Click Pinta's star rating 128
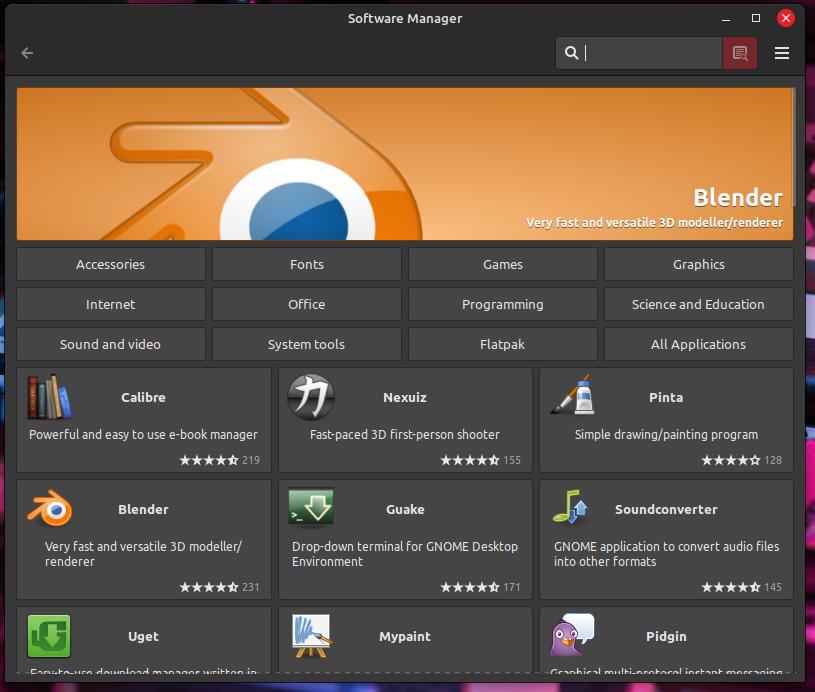The height and width of the screenshot is (692, 815). tap(742, 460)
